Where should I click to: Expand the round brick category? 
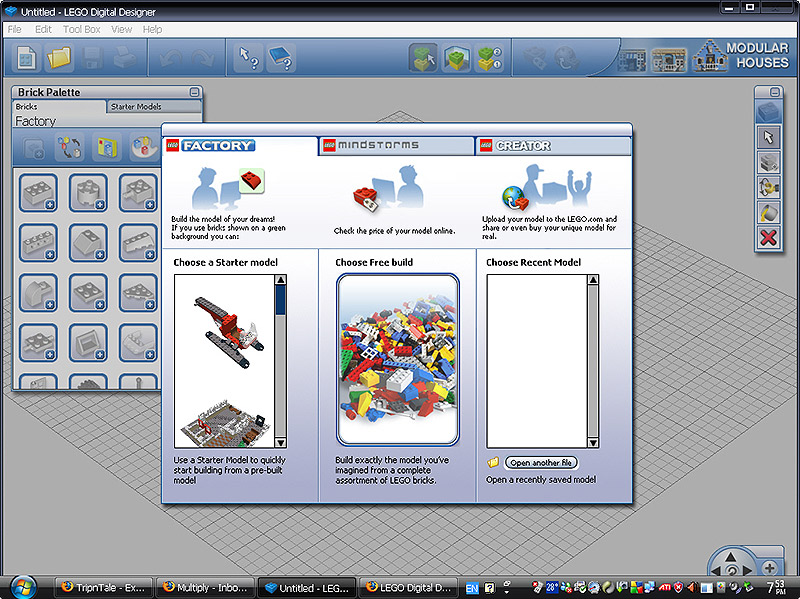(88, 193)
